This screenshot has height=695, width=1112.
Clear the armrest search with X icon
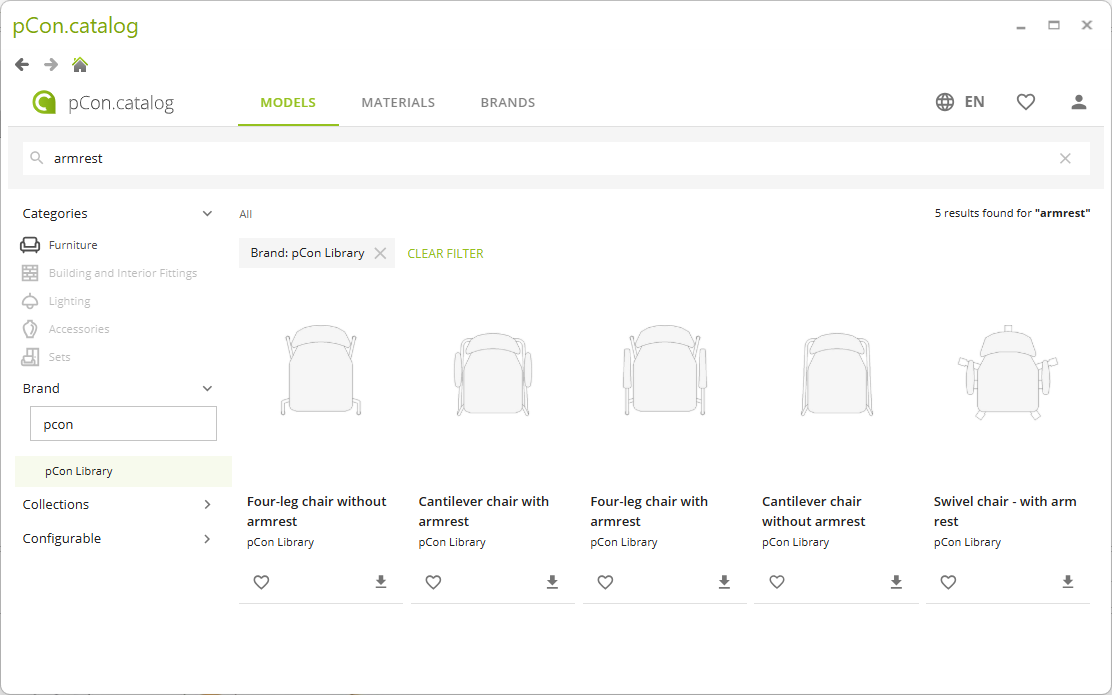1065,158
